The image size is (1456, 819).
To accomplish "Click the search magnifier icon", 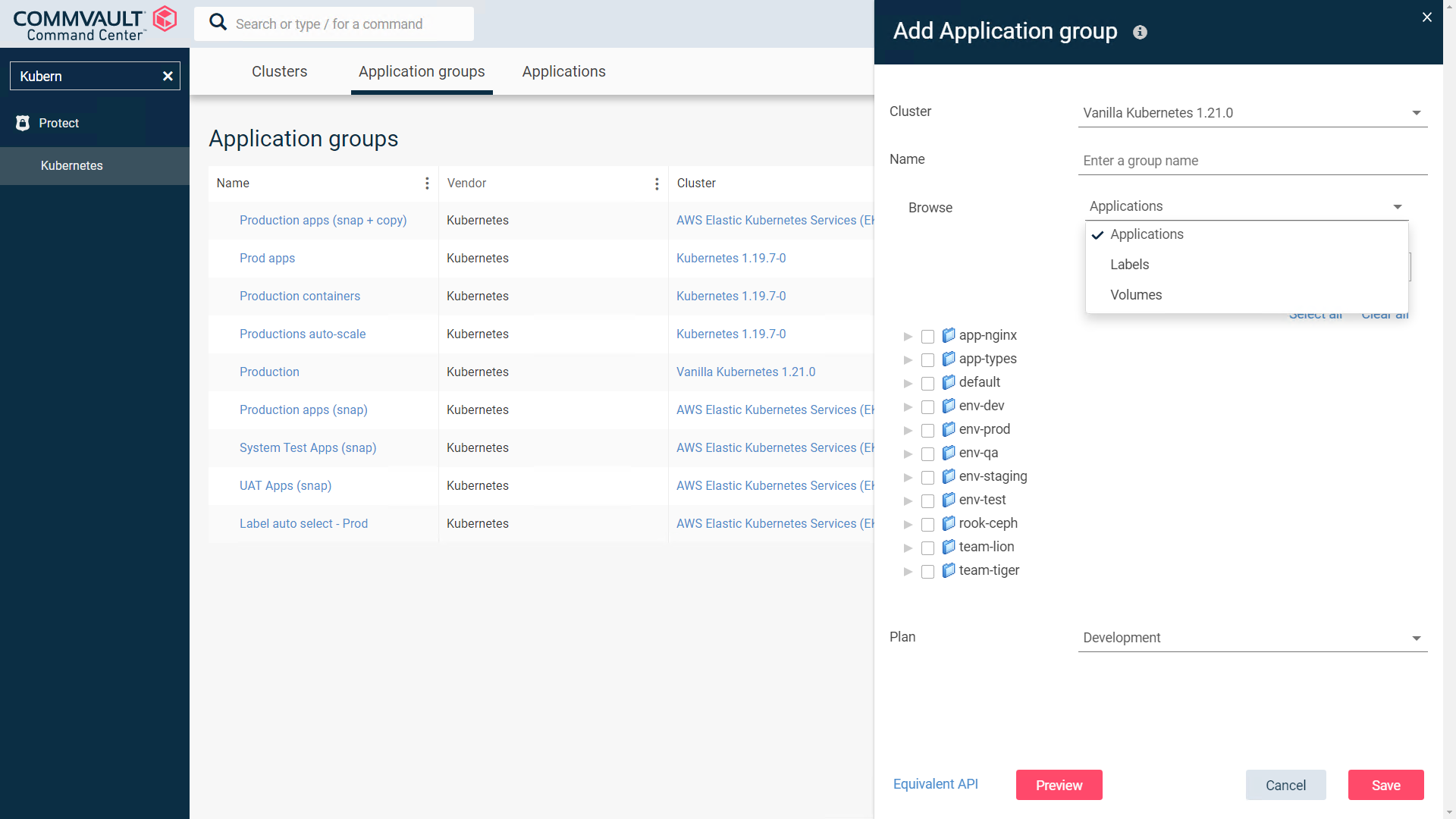I will [218, 23].
